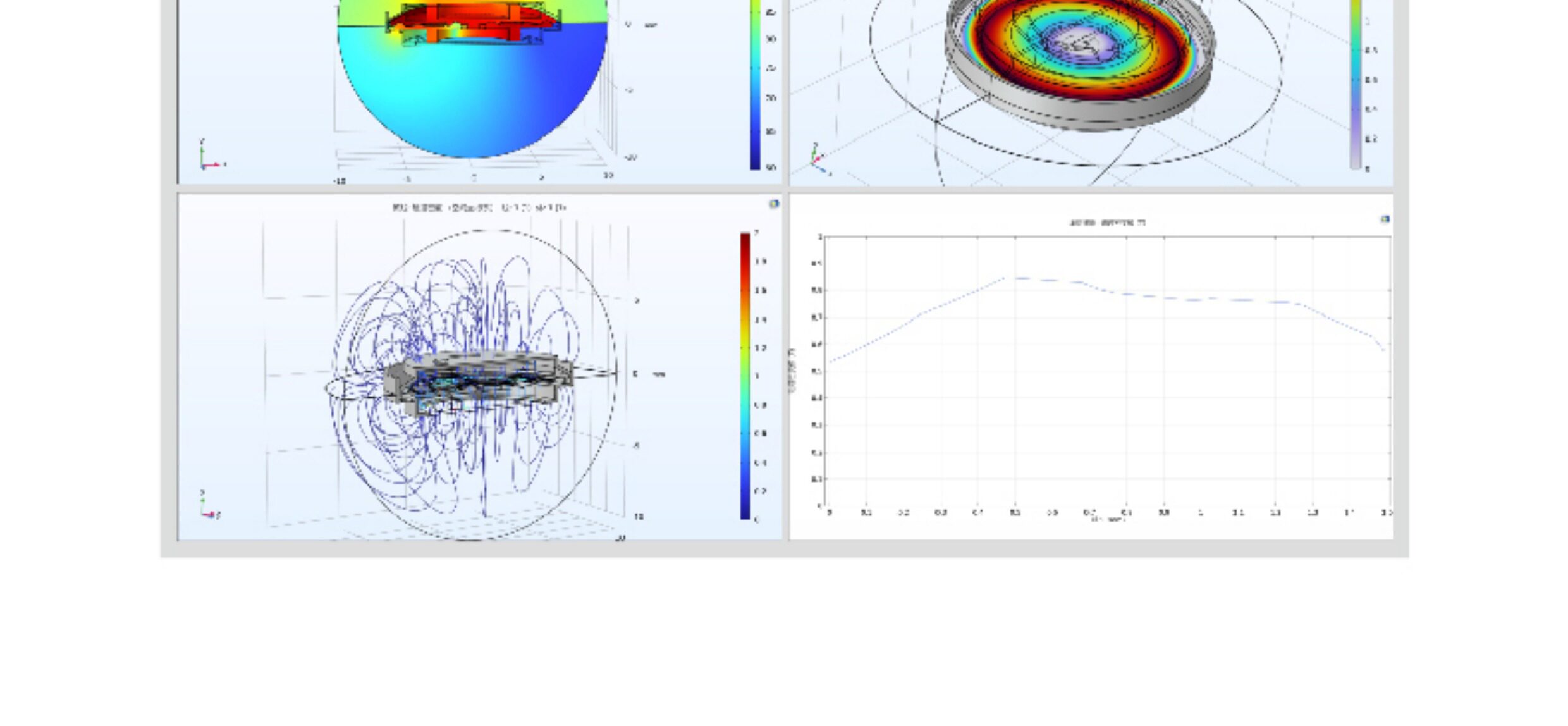1568x726 pixels.
Task: Click the axis triad in the ring plot
Action: click(x=818, y=159)
